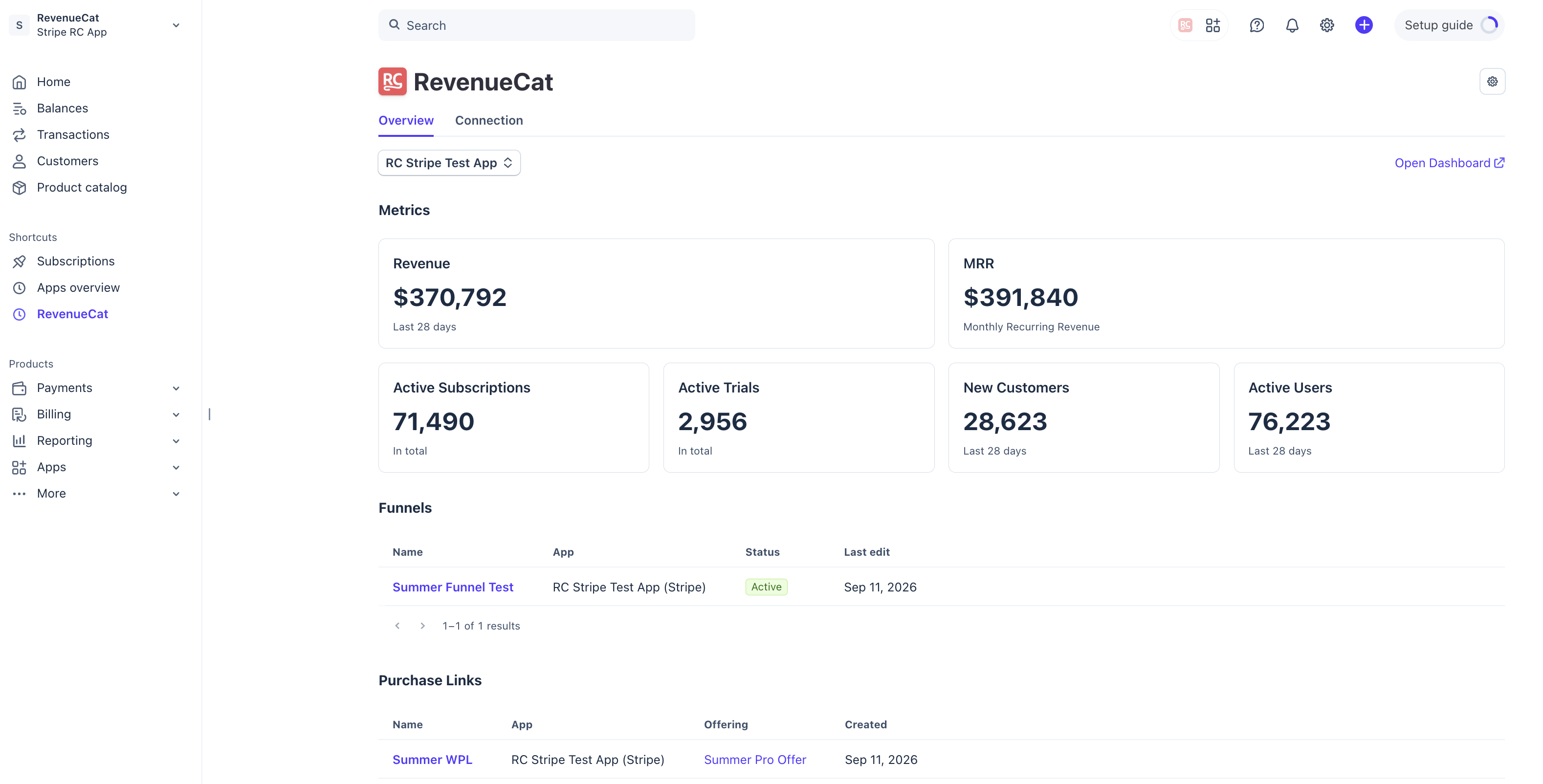
Task: Click the RevenueCat logo beside page title
Action: point(392,82)
